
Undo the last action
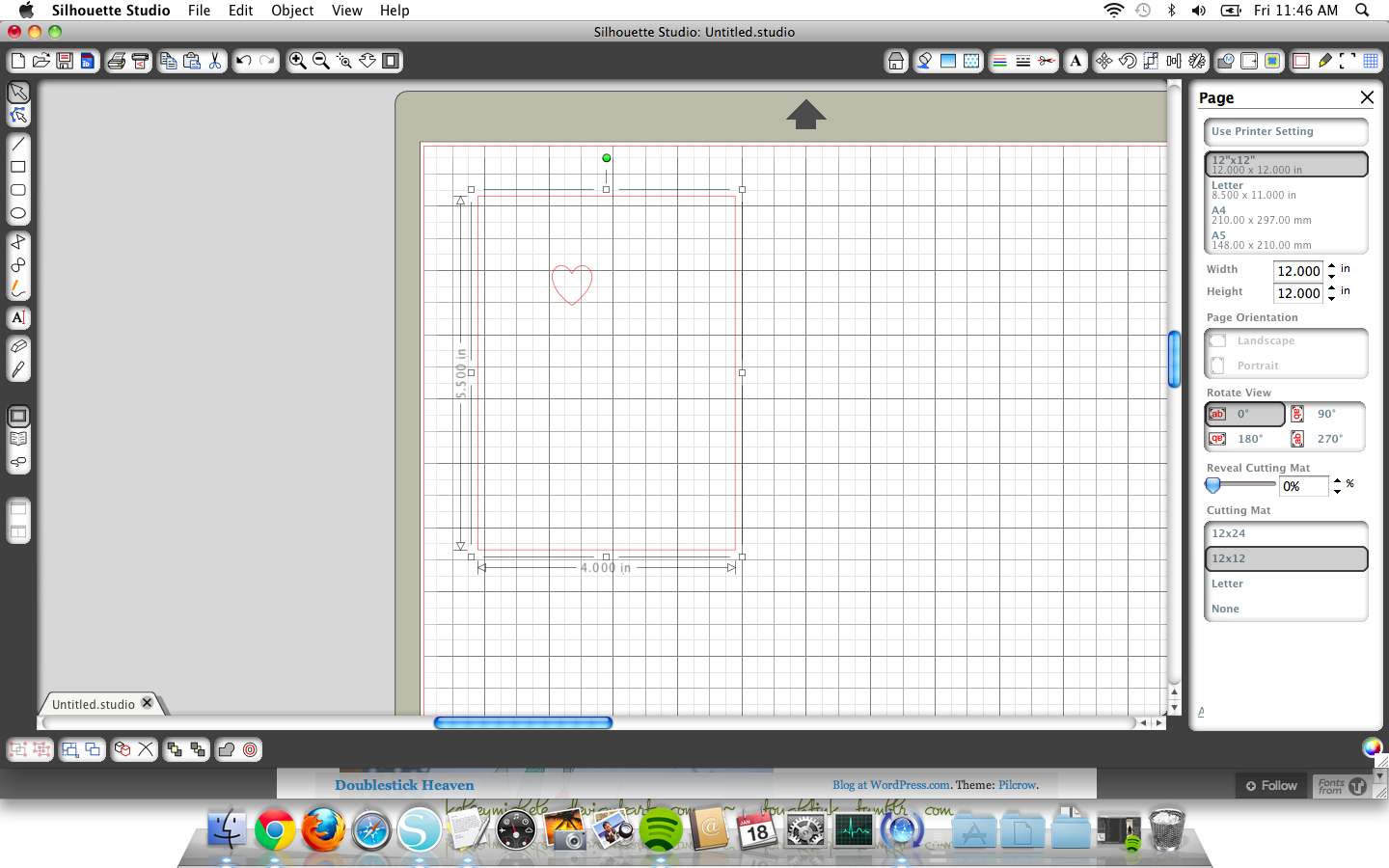pos(244,61)
